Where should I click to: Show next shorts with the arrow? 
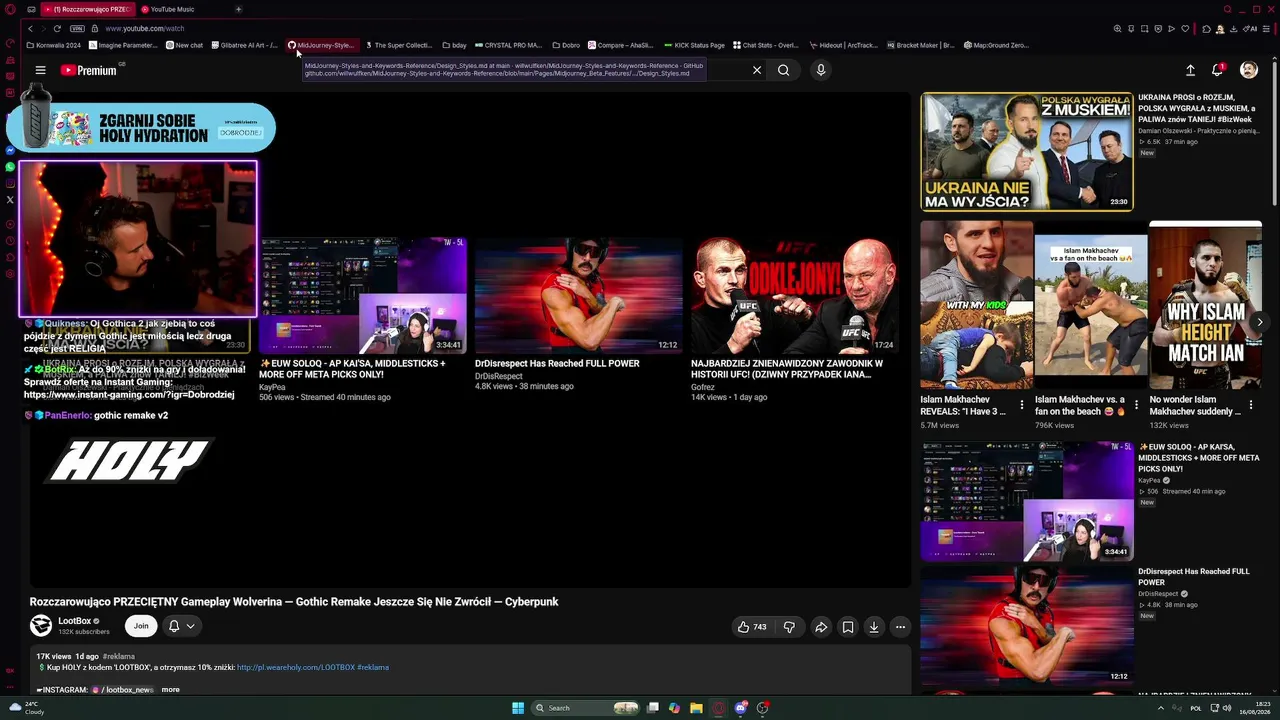click(x=1259, y=322)
